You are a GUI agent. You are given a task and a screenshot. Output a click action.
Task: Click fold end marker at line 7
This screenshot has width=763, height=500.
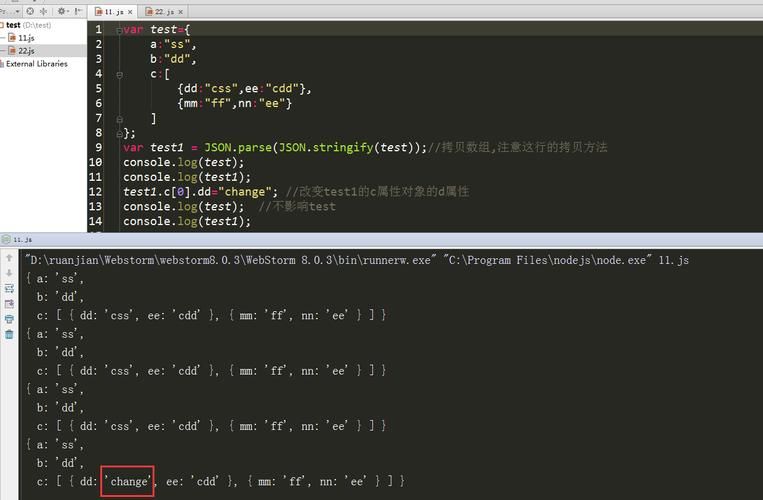[x=119, y=119]
